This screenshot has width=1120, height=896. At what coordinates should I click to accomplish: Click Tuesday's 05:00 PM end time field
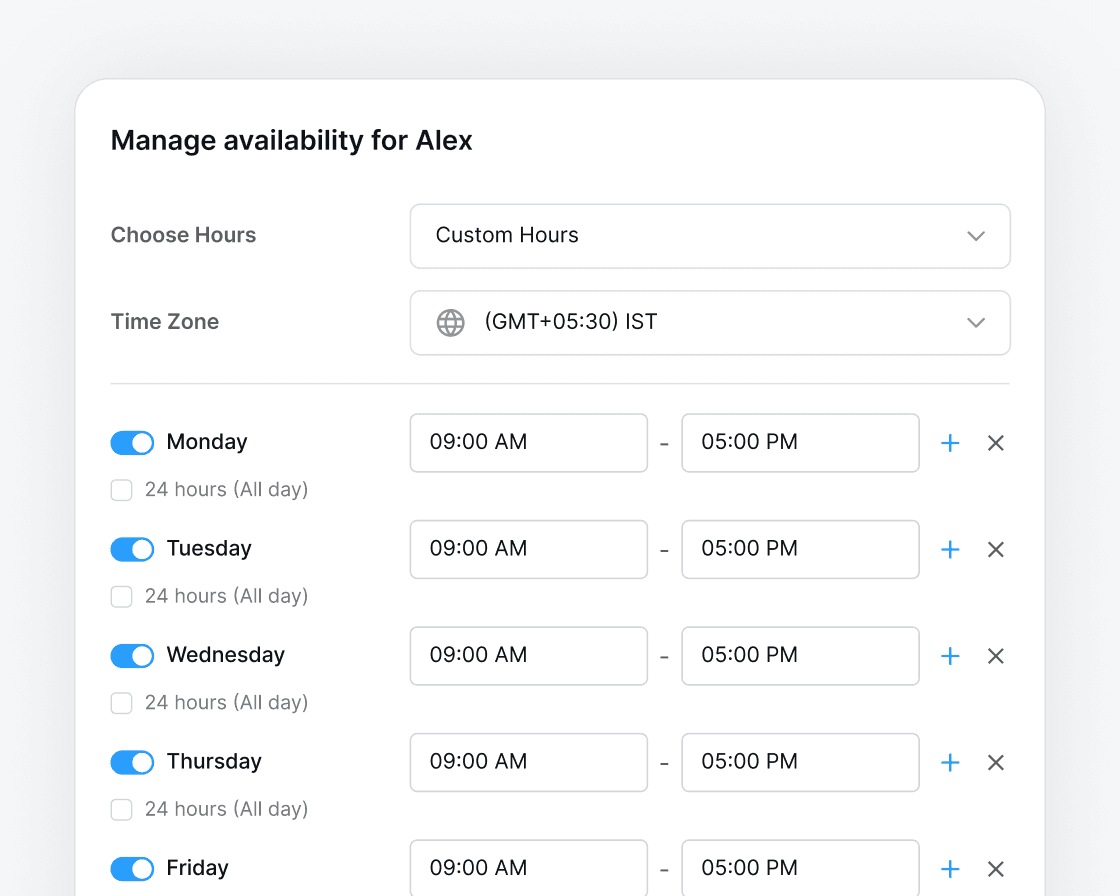pos(800,549)
